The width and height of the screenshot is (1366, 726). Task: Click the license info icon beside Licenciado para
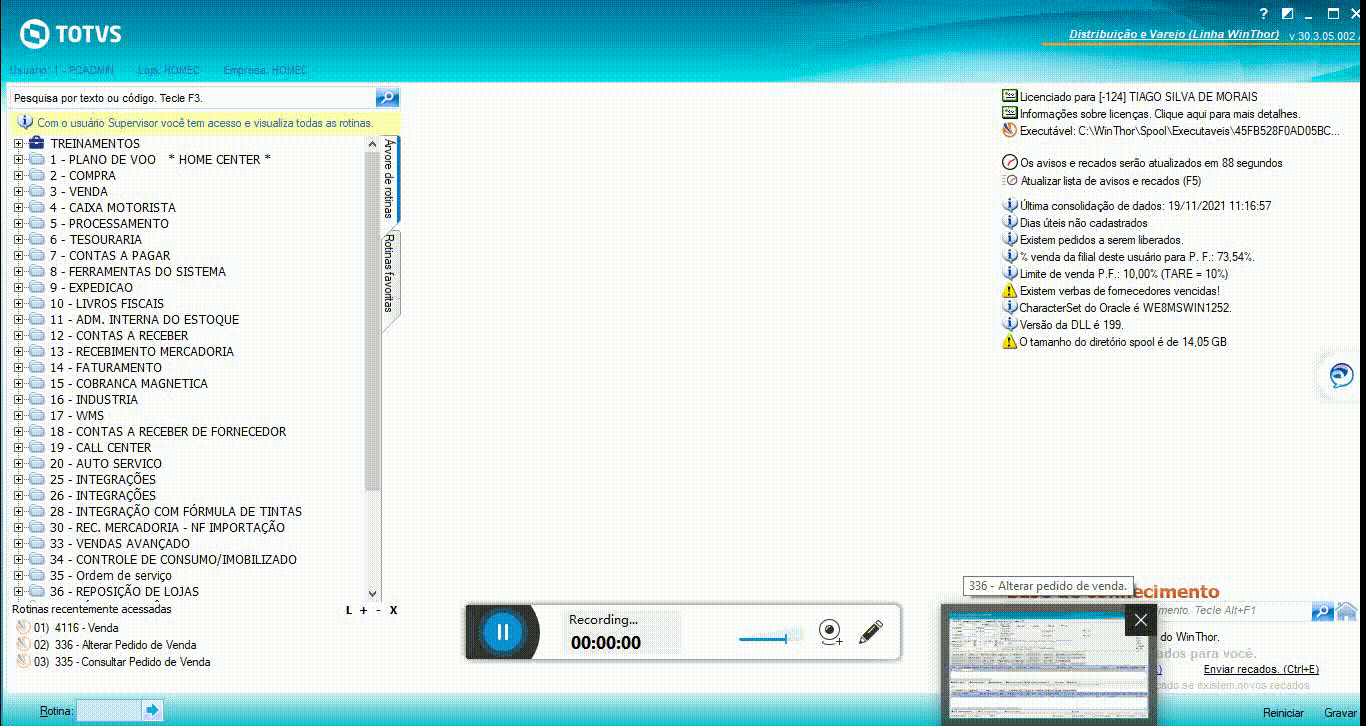[x=1009, y=97]
